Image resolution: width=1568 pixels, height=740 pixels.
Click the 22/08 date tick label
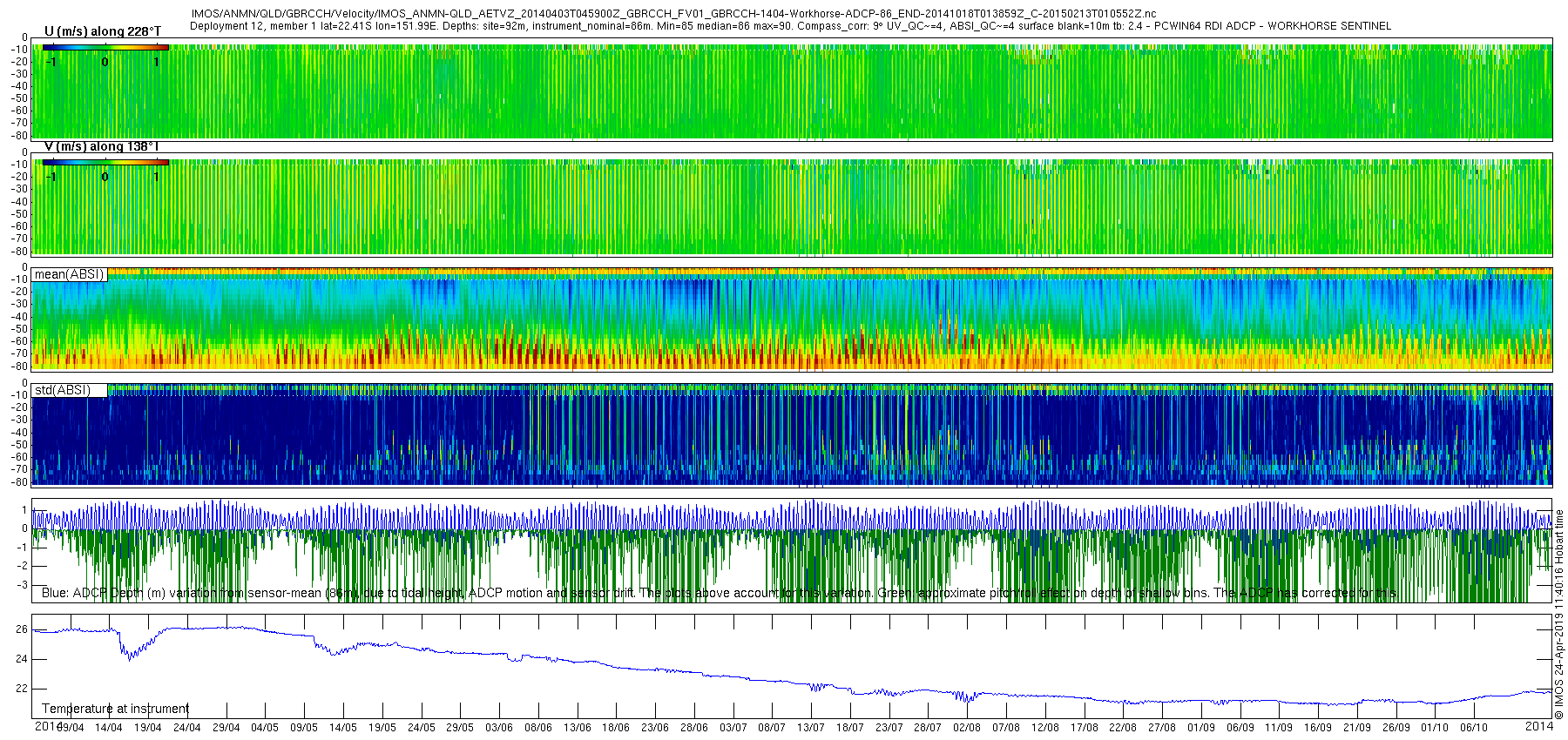1123,728
